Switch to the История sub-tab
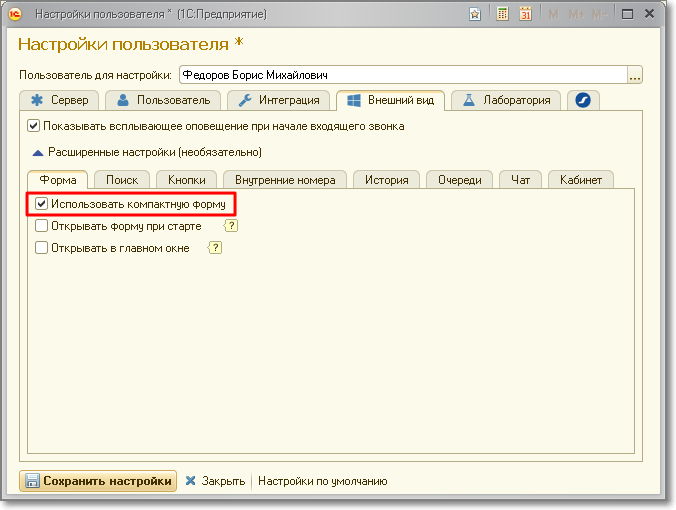The width and height of the screenshot is (676, 510). (386, 180)
